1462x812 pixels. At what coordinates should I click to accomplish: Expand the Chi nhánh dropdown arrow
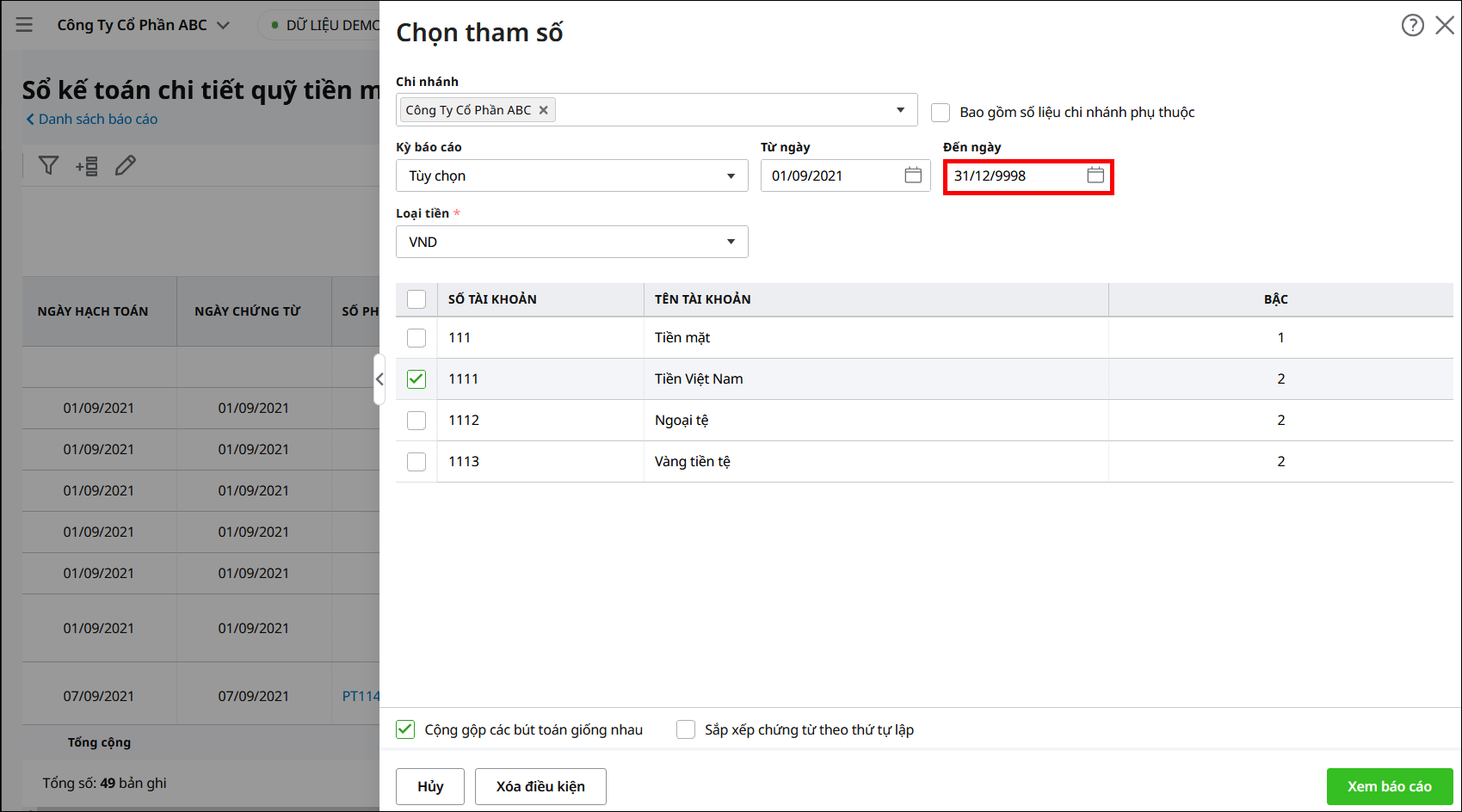click(900, 110)
